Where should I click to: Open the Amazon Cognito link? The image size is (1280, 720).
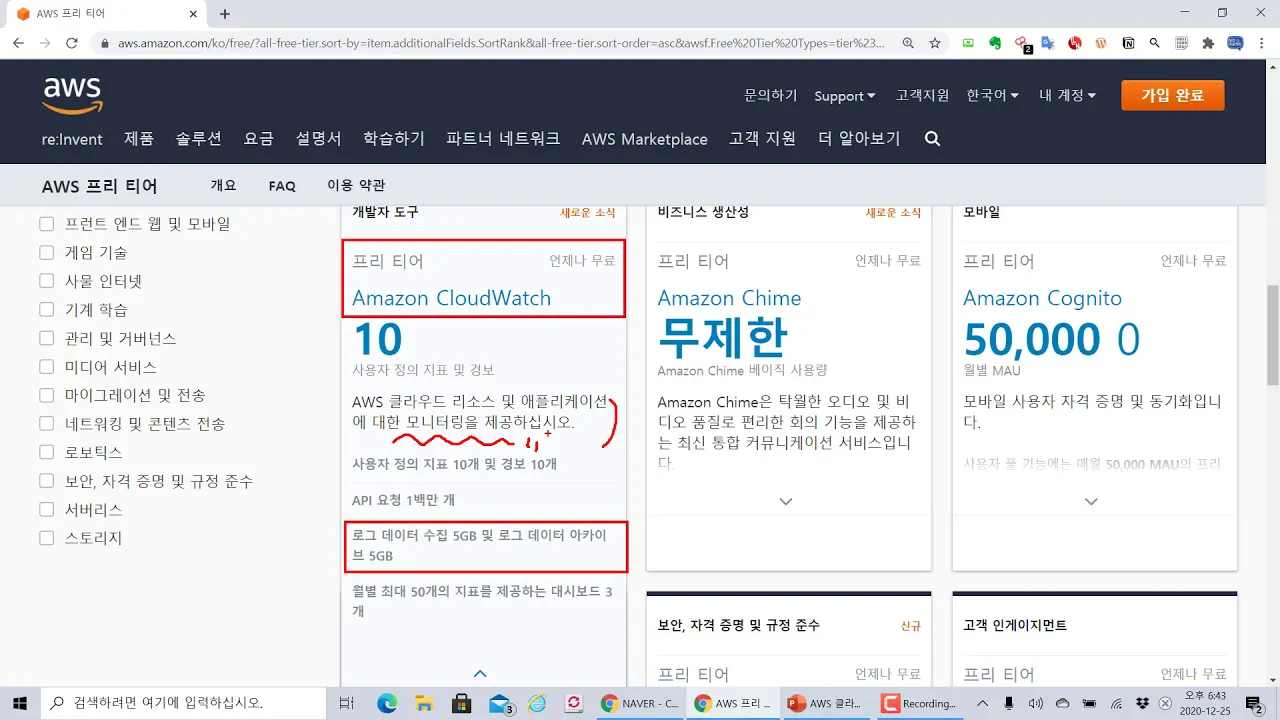tap(1043, 298)
